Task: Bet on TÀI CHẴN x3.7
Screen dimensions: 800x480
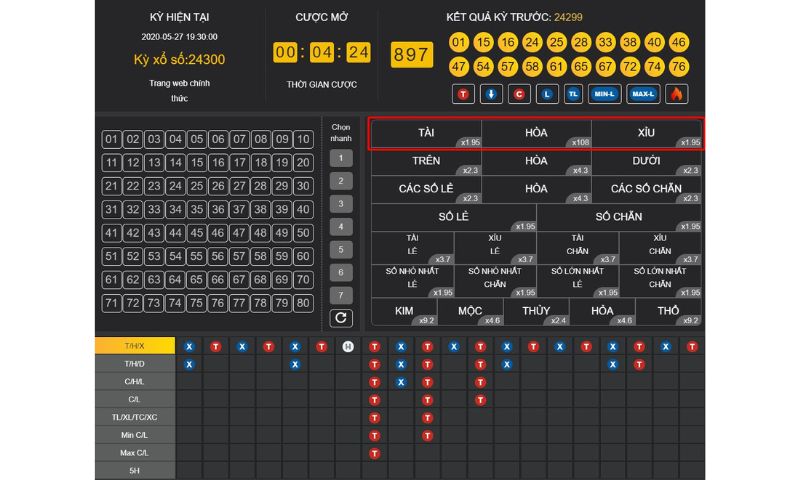Action: pos(578,248)
